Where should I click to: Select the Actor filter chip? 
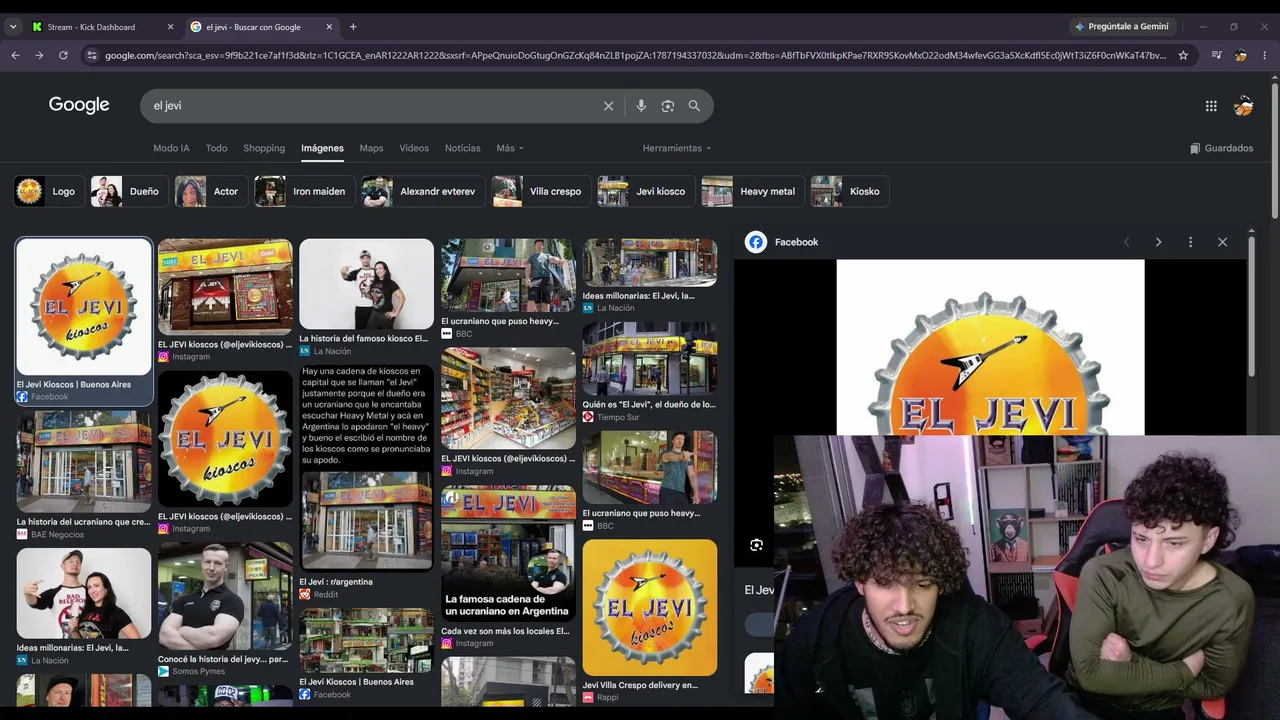tap(209, 191)
